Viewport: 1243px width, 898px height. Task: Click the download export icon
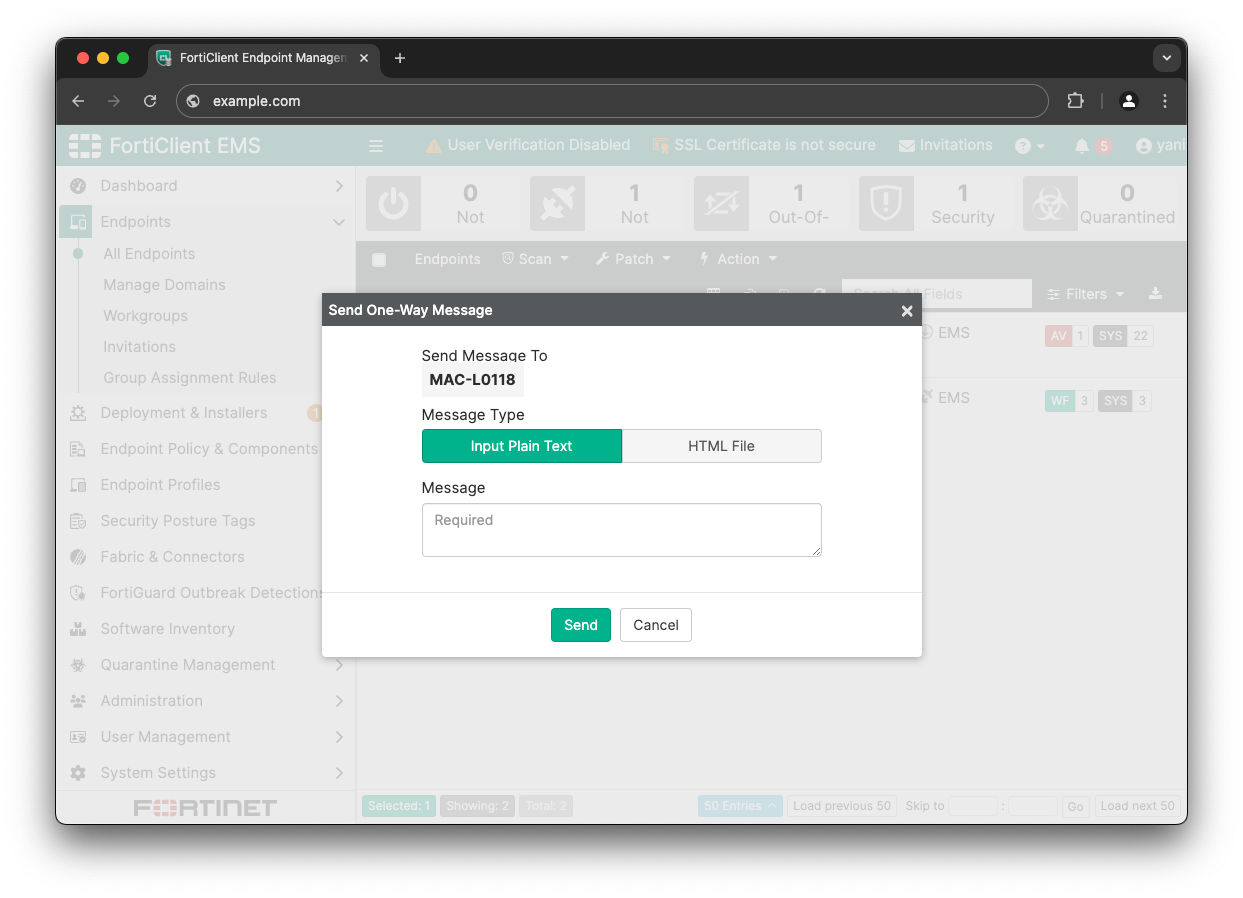coord(1155,293)
